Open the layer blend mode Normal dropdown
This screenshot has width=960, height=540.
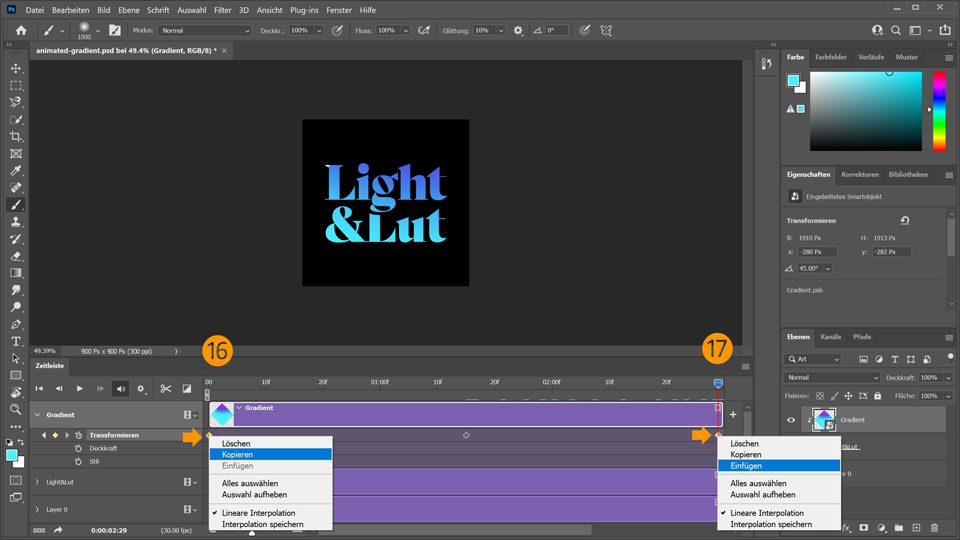pos(833,377)
